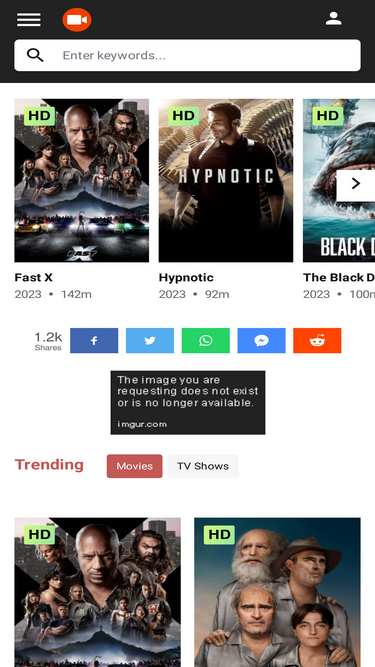Share on Facebook
Screen dimensions: 375x667
point(94,340)
